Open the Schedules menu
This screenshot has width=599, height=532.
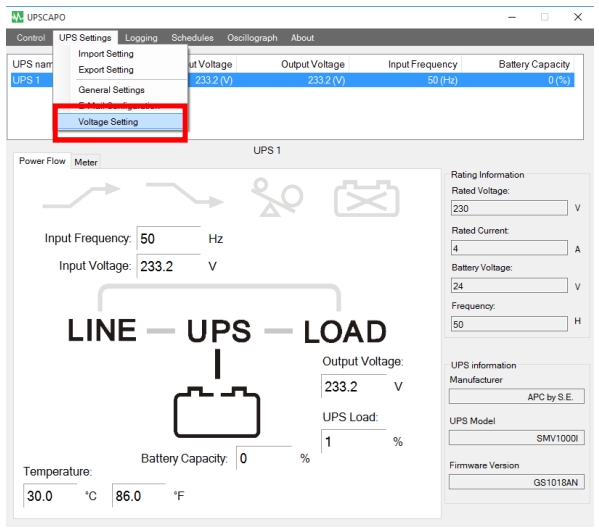[192, 38]
